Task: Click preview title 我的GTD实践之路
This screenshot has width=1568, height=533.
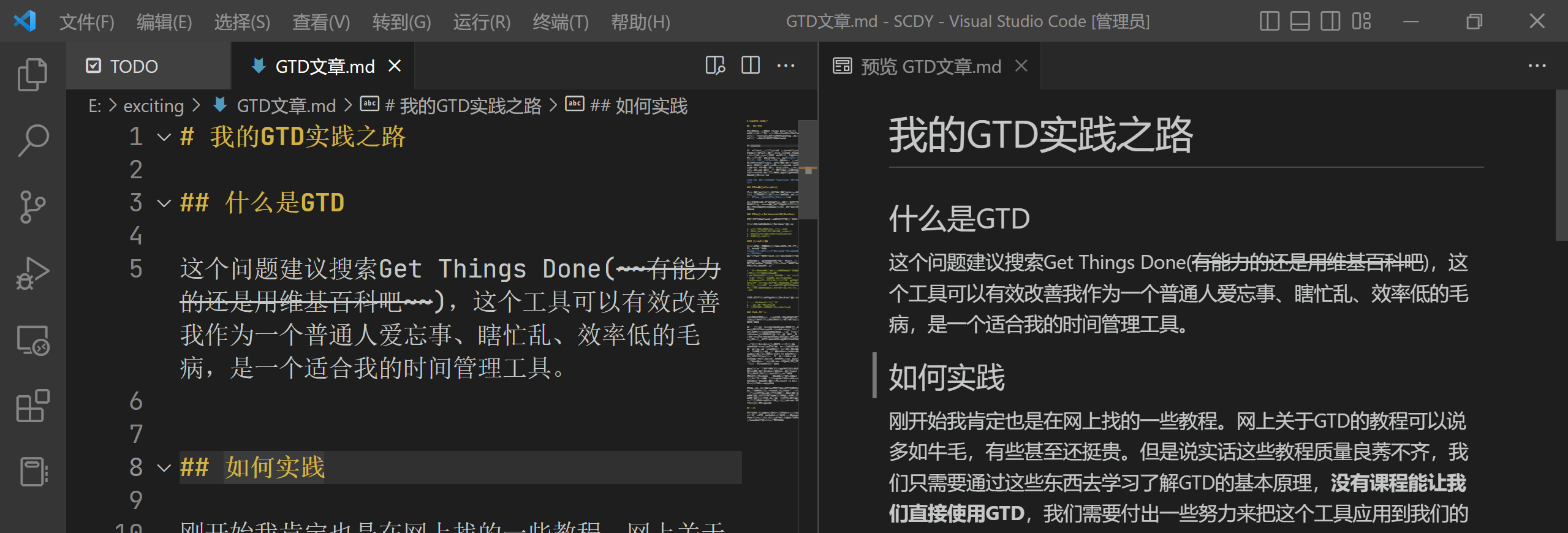Action: (x=1040, y=135)
